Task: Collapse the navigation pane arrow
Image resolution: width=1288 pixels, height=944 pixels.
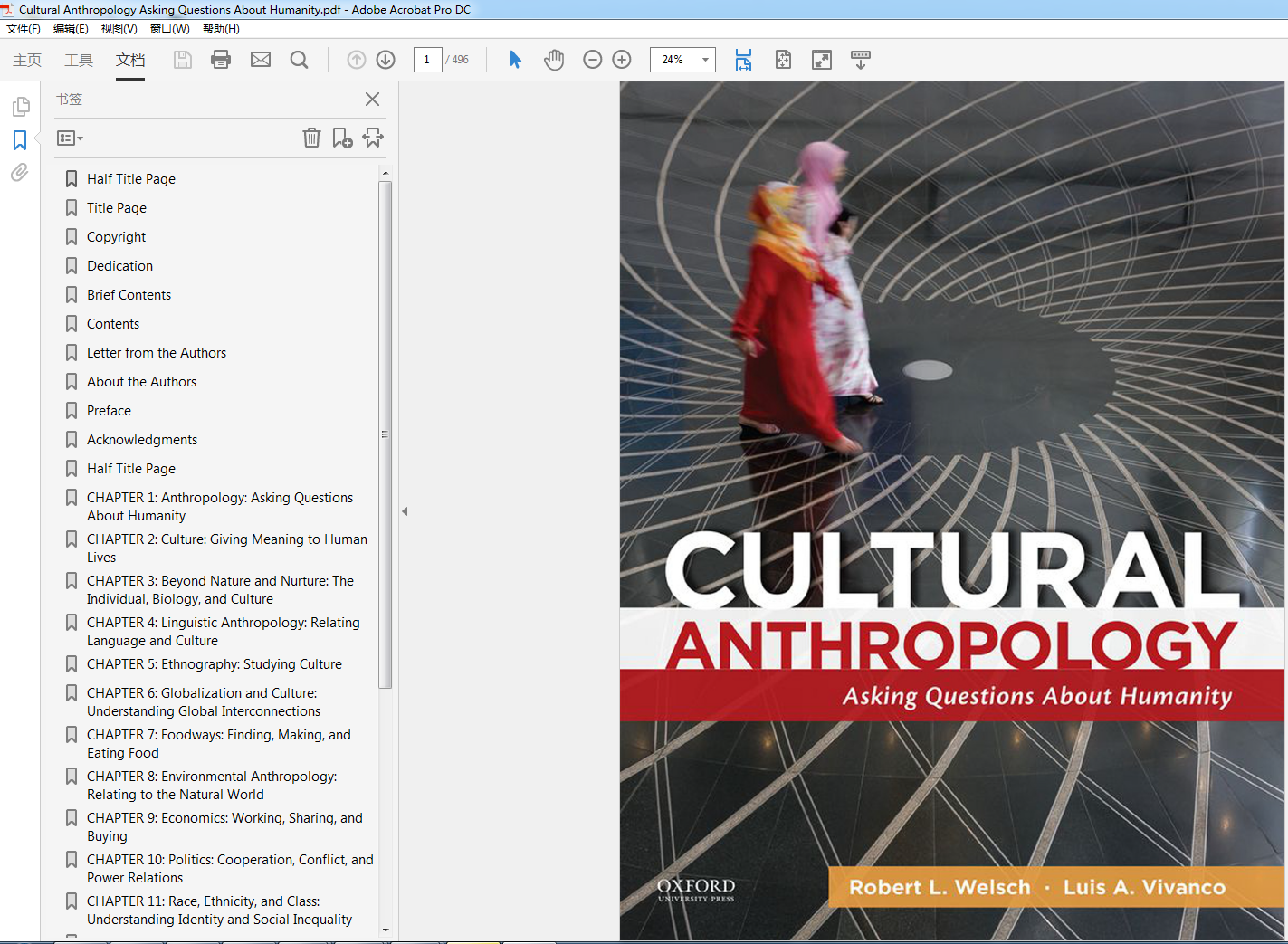Action: point(405,511)
